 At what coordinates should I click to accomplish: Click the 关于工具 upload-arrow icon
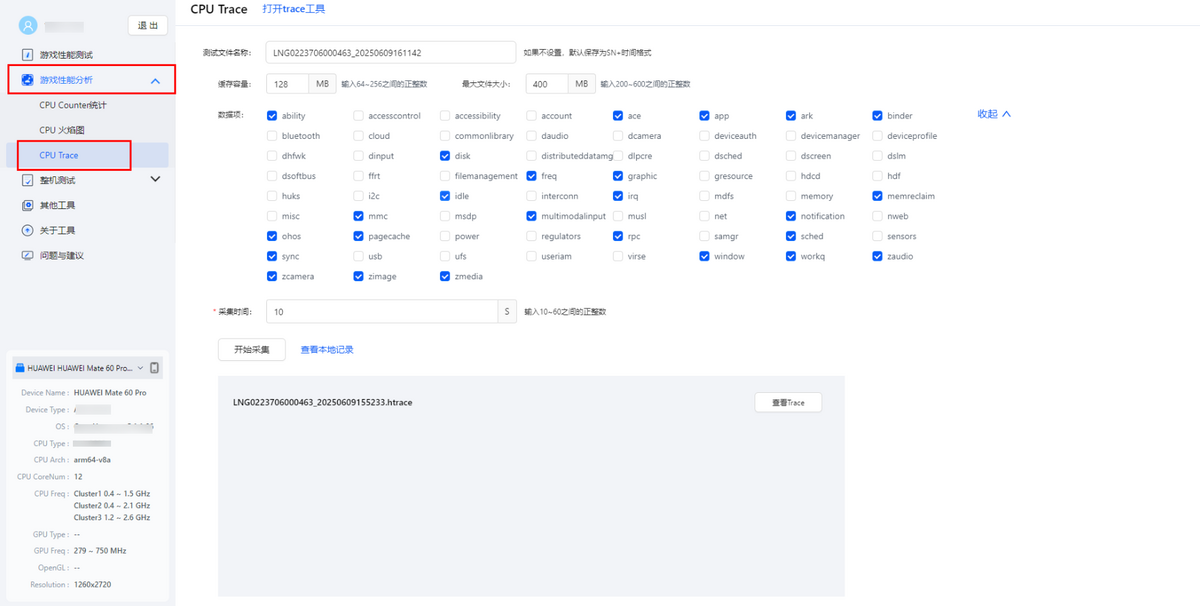tap(28, 230)
